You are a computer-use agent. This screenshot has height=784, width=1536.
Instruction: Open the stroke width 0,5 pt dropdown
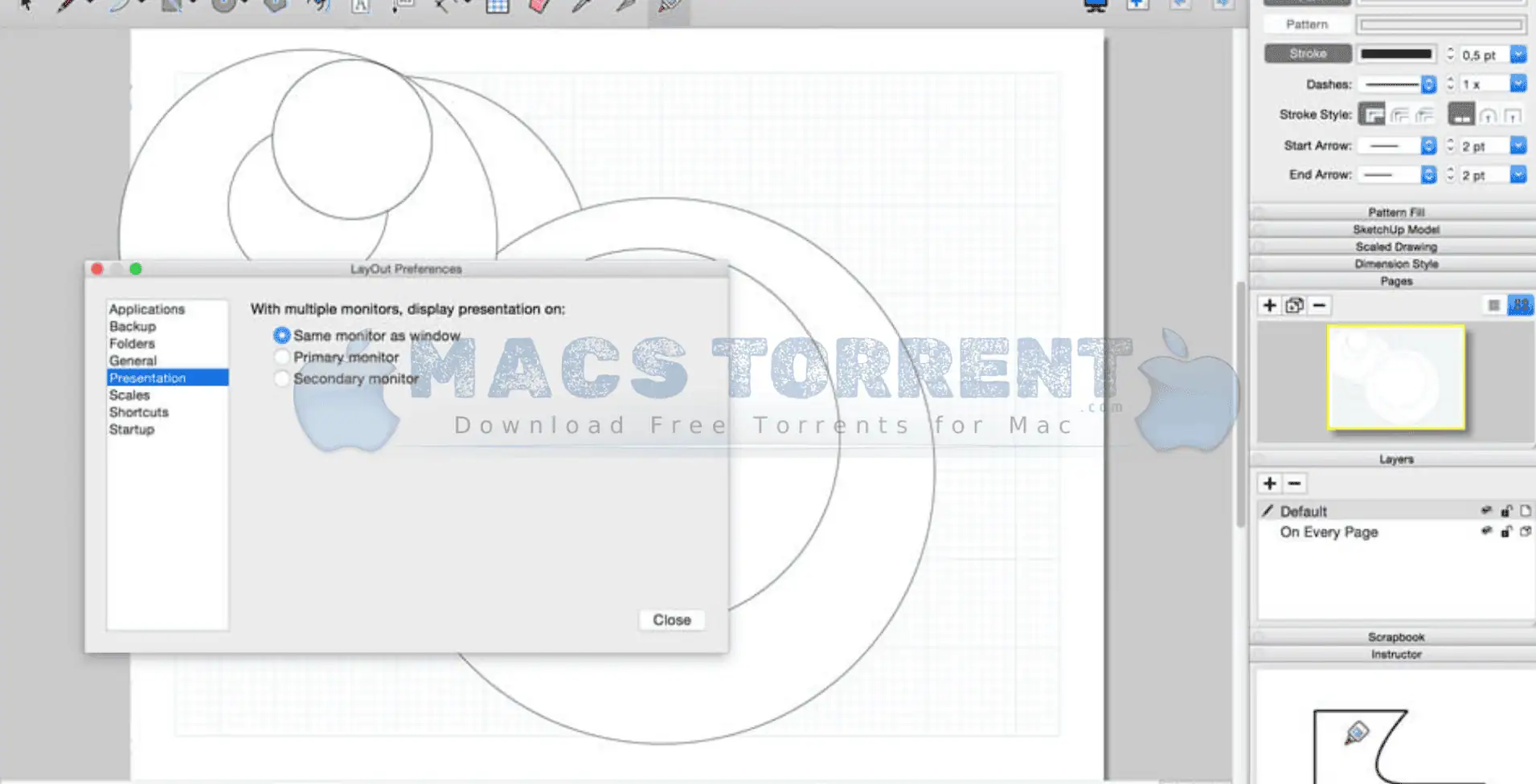pos(1518,55)
